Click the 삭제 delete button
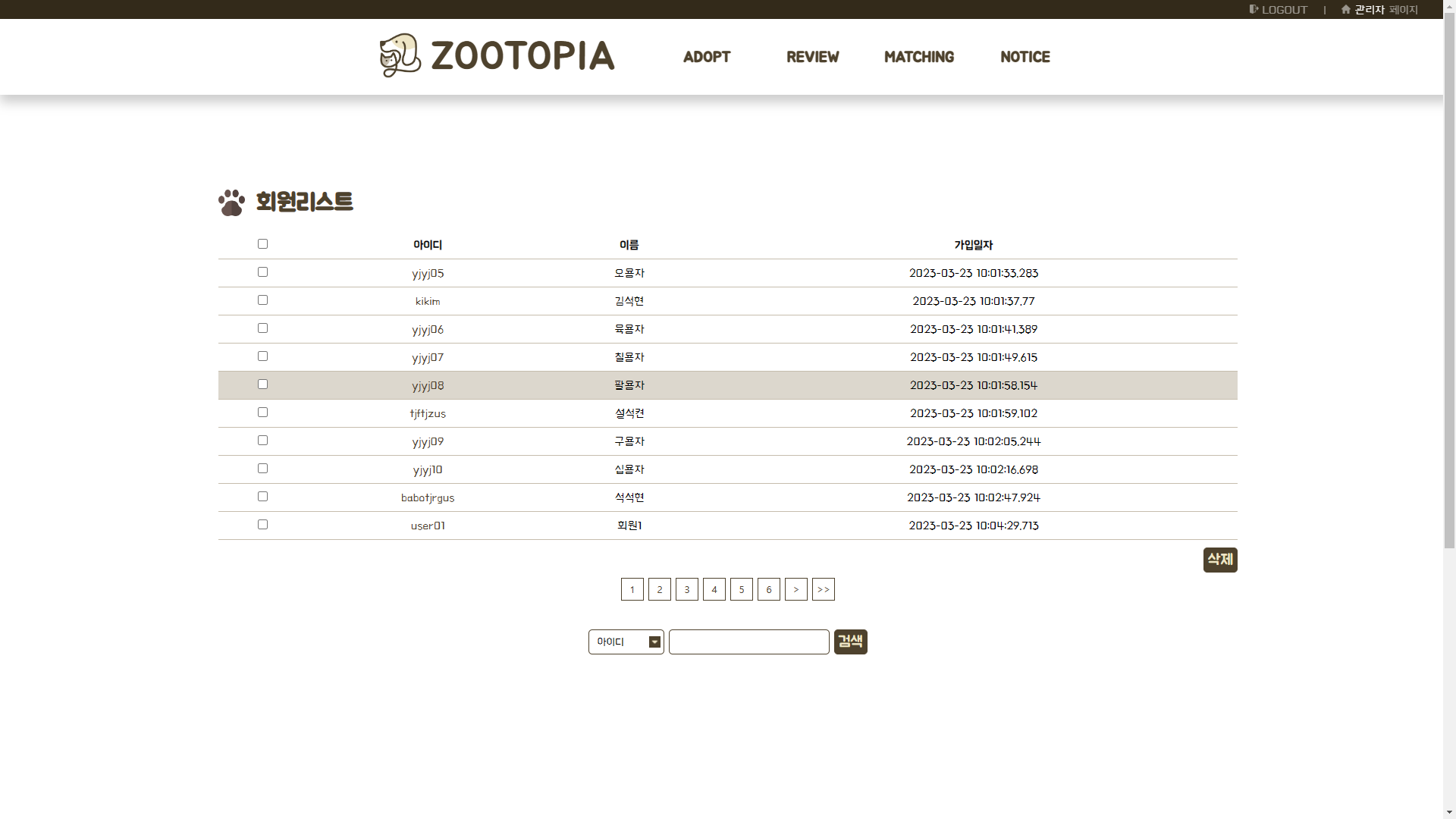Image resolution: width=1456 pixels, height=819 pixels. coord(1219,560)
